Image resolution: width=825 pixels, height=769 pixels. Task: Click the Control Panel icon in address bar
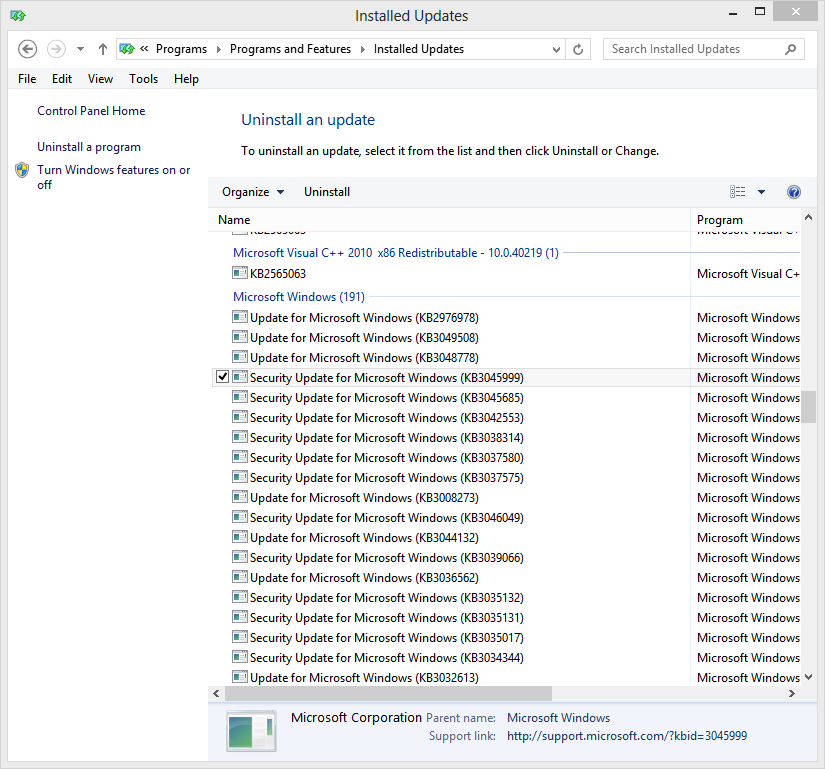[127, 49]
